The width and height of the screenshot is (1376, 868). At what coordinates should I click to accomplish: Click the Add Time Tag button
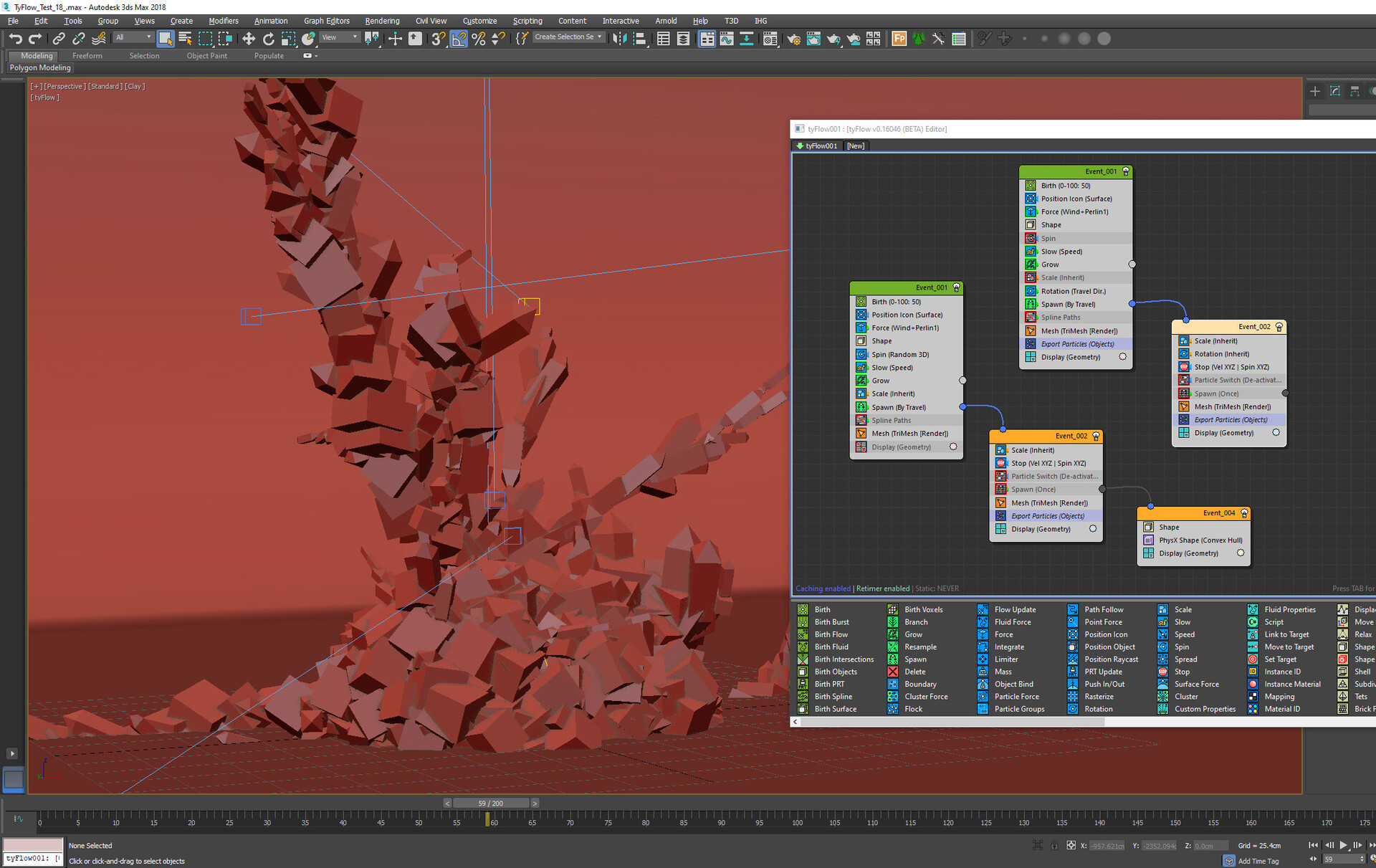click(1258, 861)
